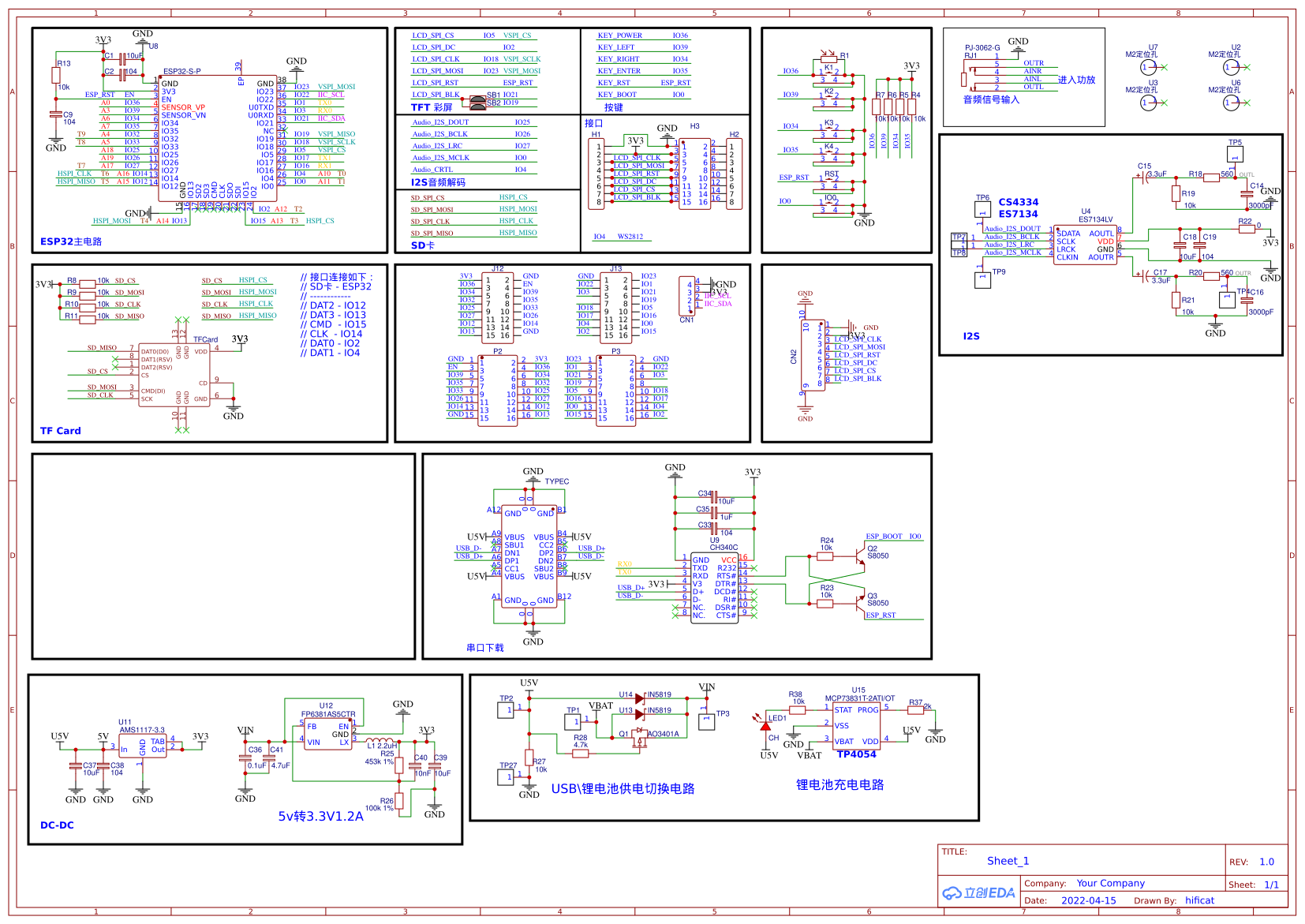Select header J12 label
Viewport: 1305px width, 924px height.
497,269
